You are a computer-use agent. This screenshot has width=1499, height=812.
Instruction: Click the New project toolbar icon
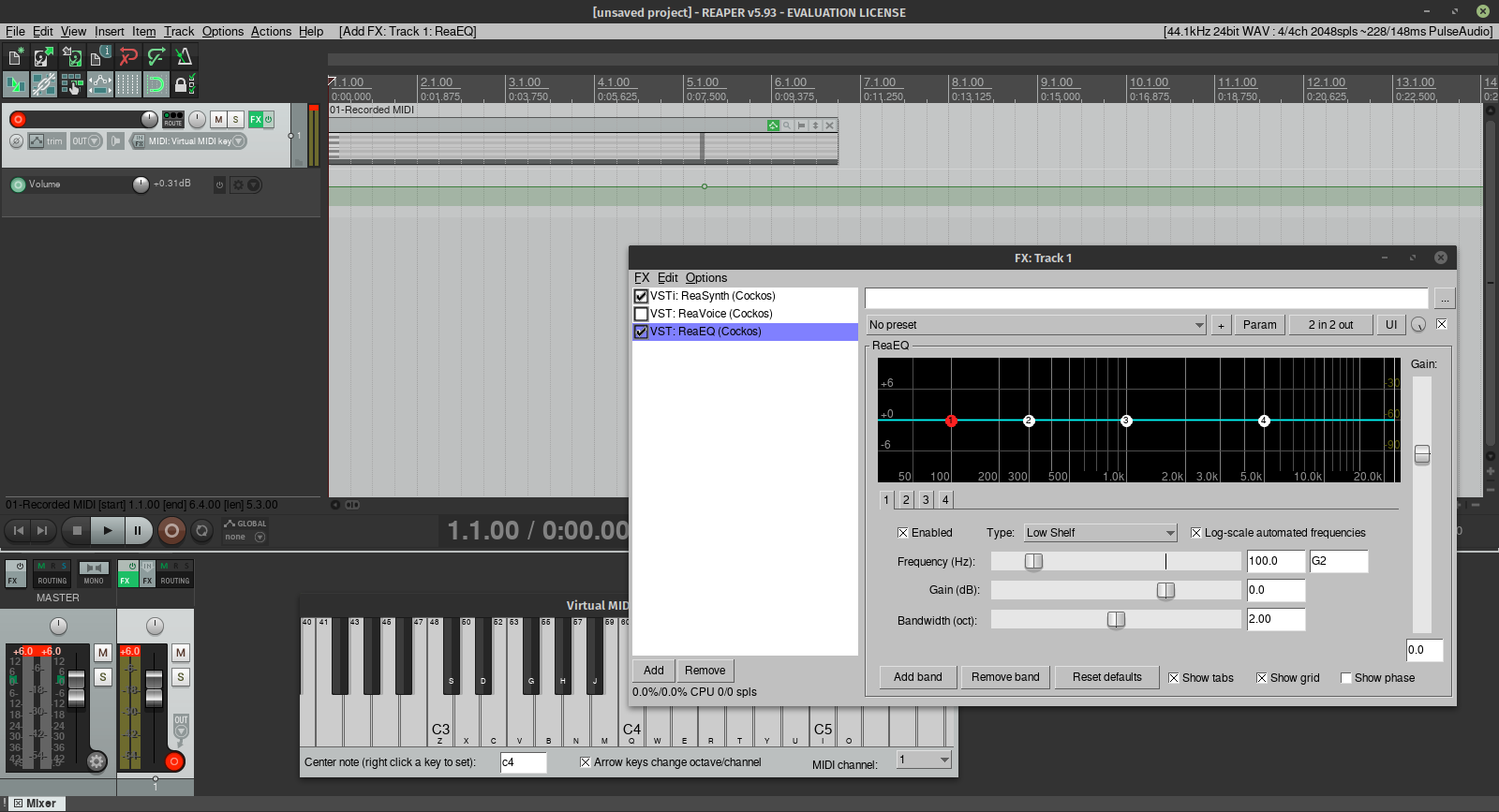(15, 57)
